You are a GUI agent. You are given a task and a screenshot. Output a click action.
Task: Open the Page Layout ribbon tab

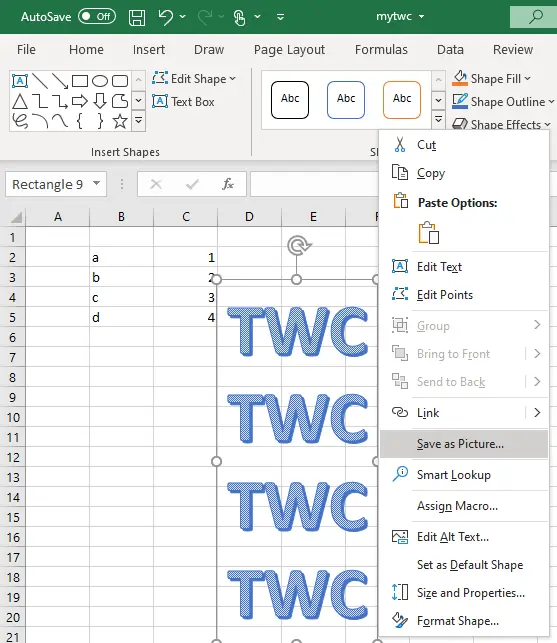point(289,50)
